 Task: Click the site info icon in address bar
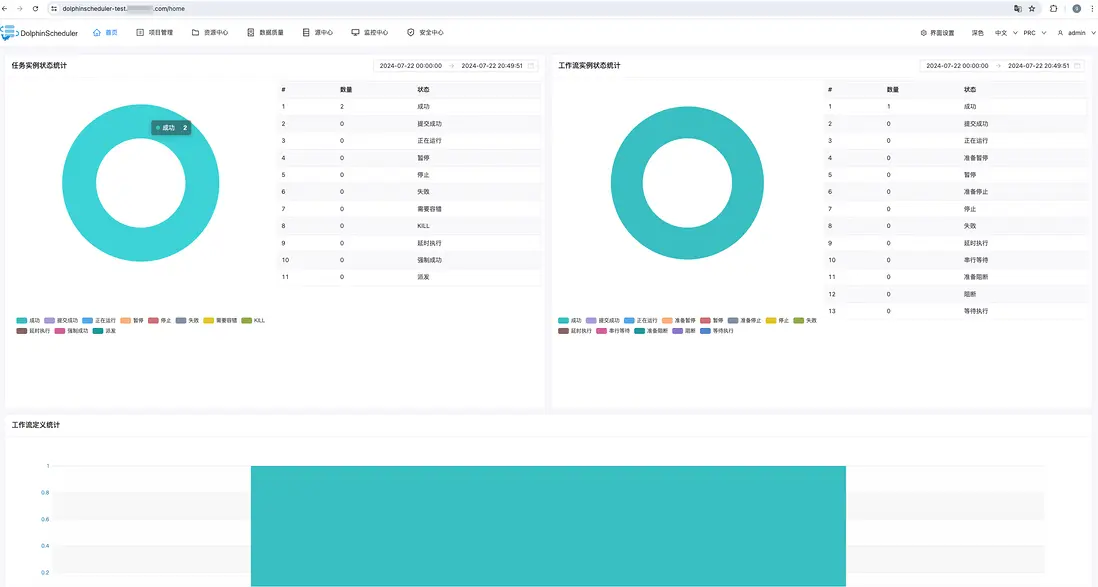(x=54, y=8)
